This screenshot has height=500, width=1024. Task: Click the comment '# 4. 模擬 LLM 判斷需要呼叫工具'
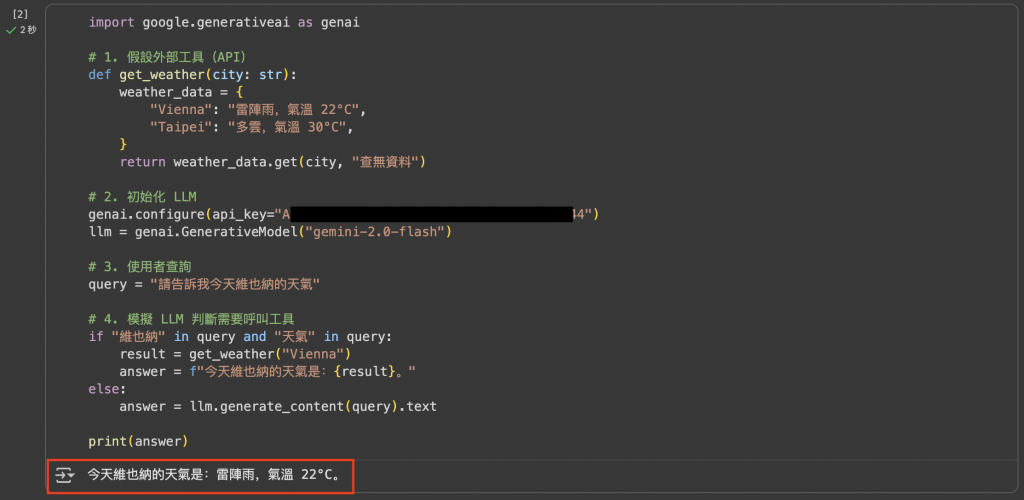pyautogui.click(x=191, y=319)
